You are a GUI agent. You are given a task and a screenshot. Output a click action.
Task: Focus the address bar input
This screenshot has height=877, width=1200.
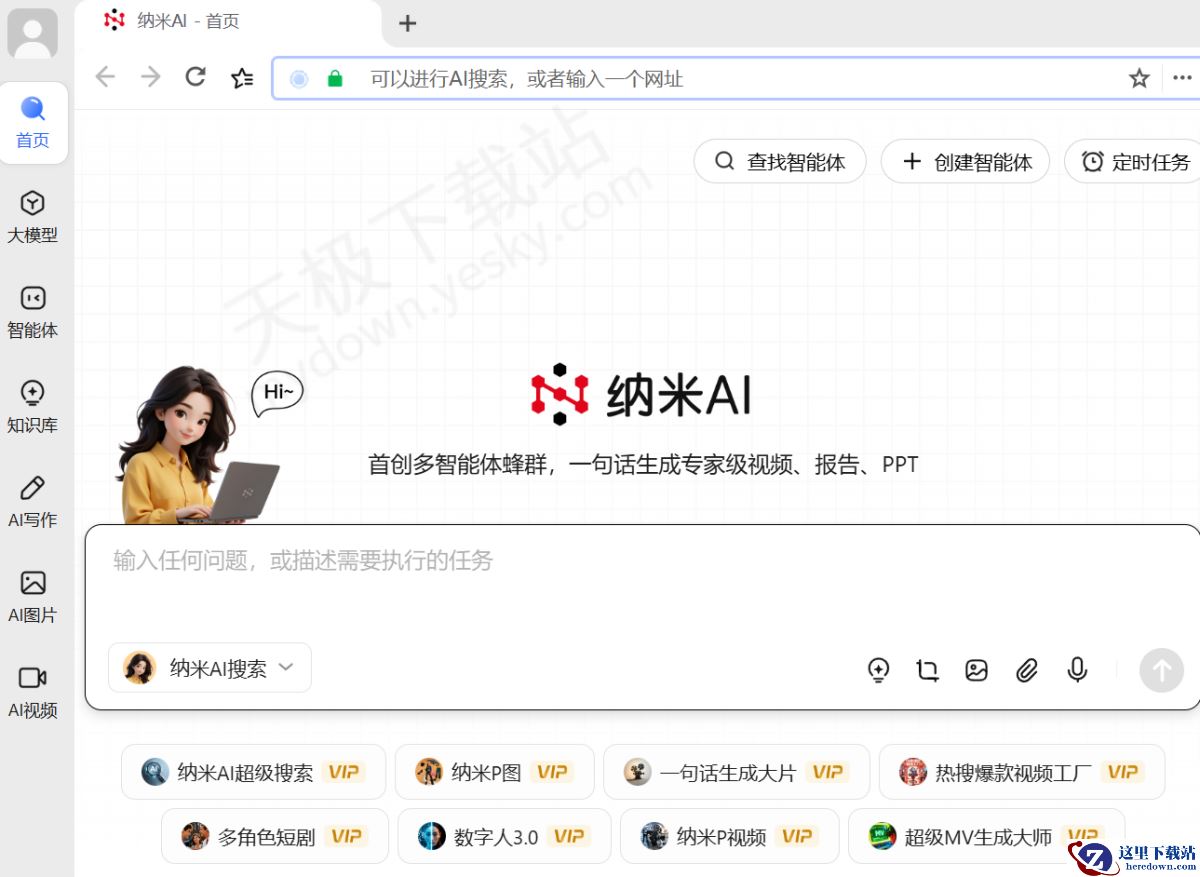735,79
